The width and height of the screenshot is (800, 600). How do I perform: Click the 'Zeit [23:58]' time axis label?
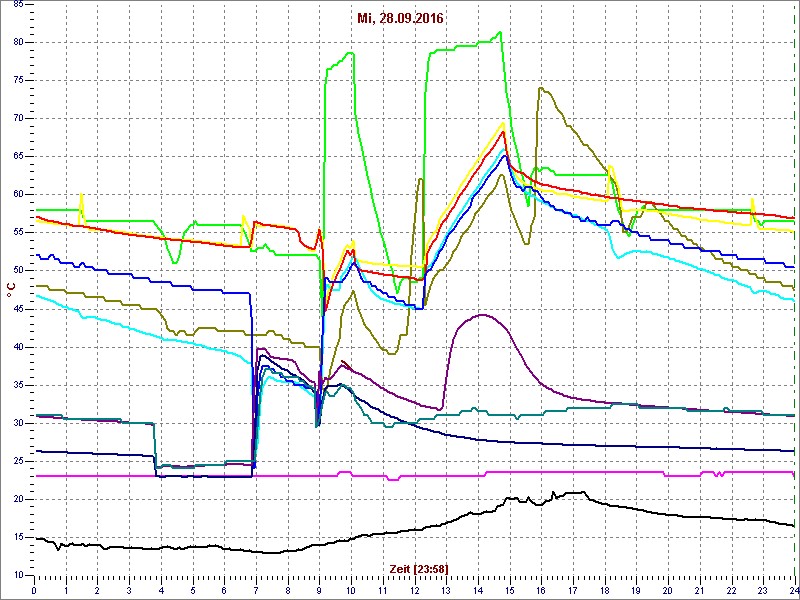(419, 568)
